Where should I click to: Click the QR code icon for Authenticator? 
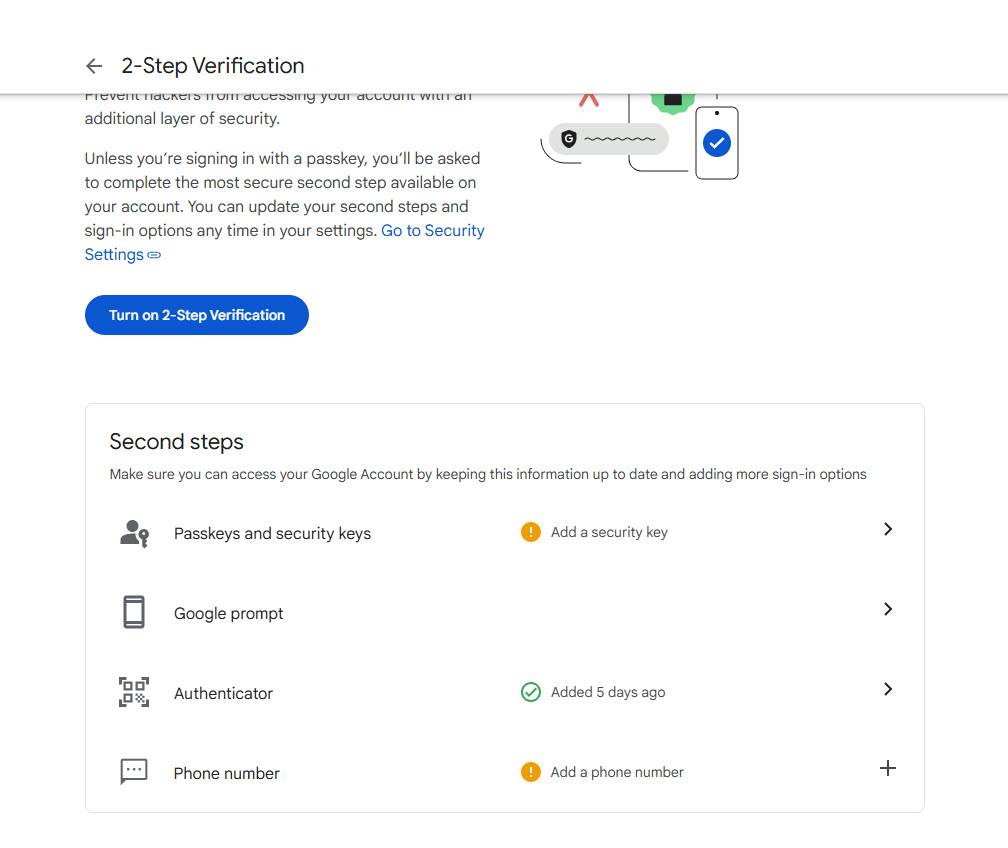[x=134, y=692]
